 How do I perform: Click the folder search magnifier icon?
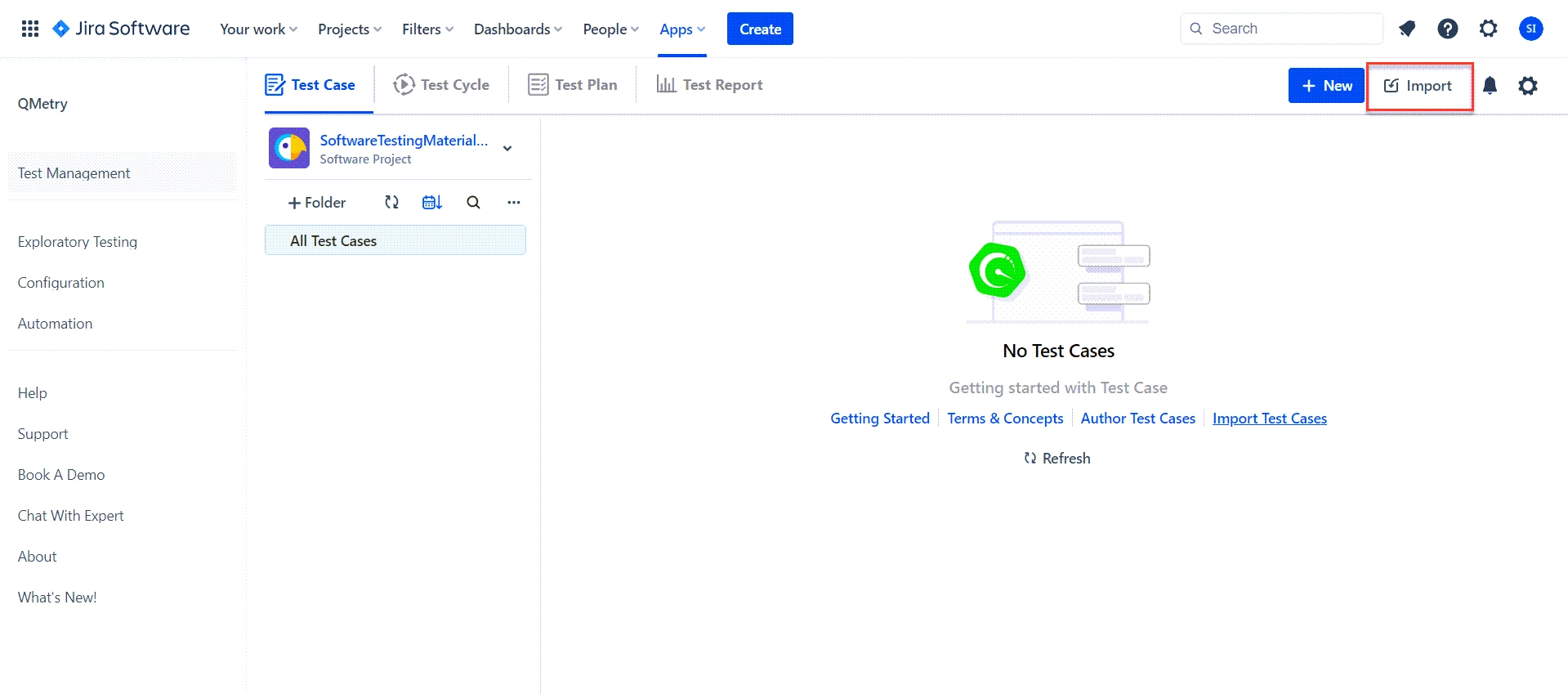point(473,202)
